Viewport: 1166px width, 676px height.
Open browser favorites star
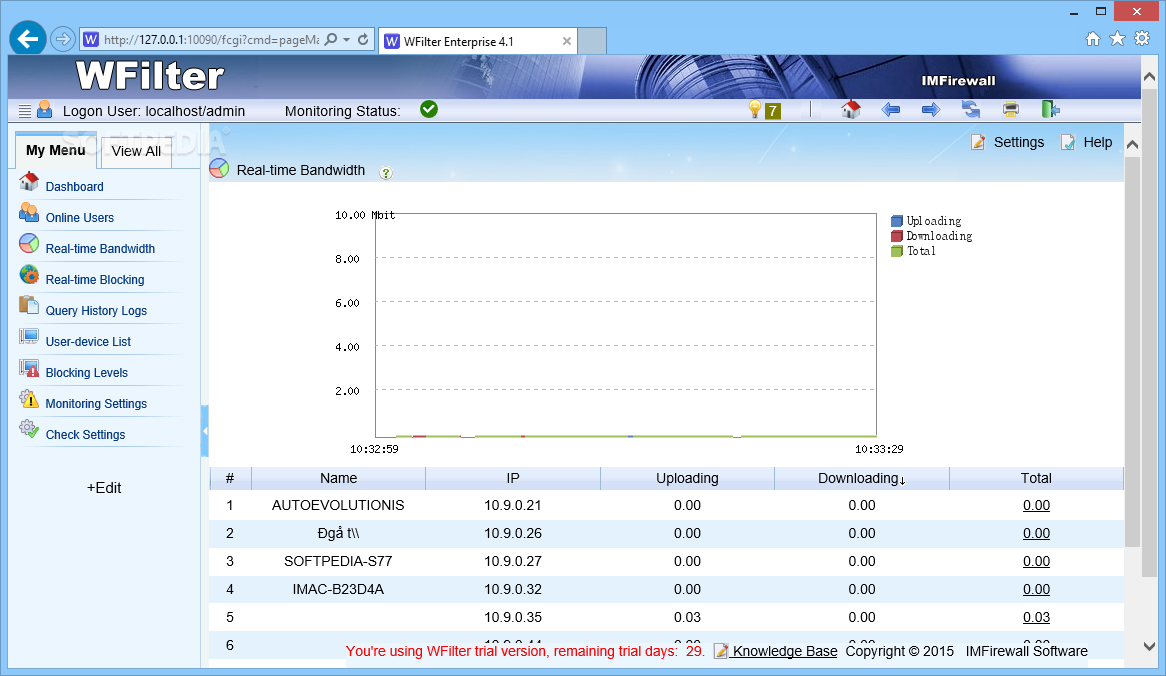pyautogui.click(x=1117, y=39)
